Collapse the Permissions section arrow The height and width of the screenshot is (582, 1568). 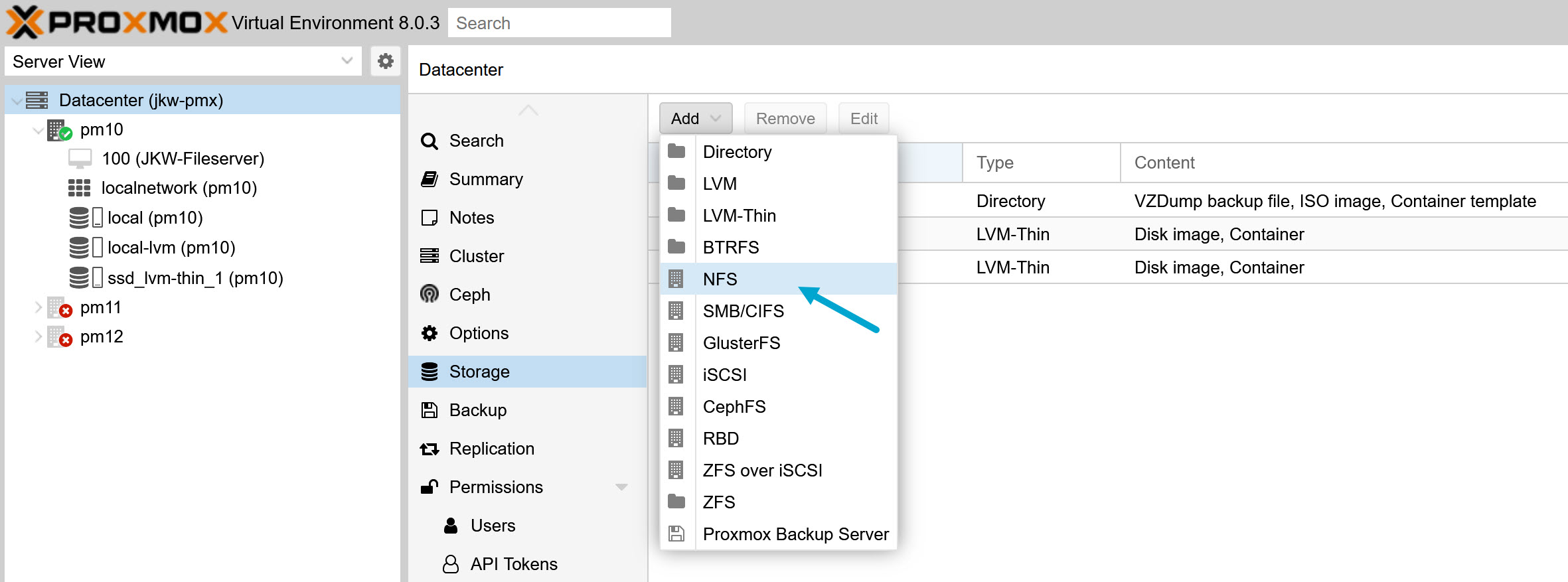coord(621,487)
